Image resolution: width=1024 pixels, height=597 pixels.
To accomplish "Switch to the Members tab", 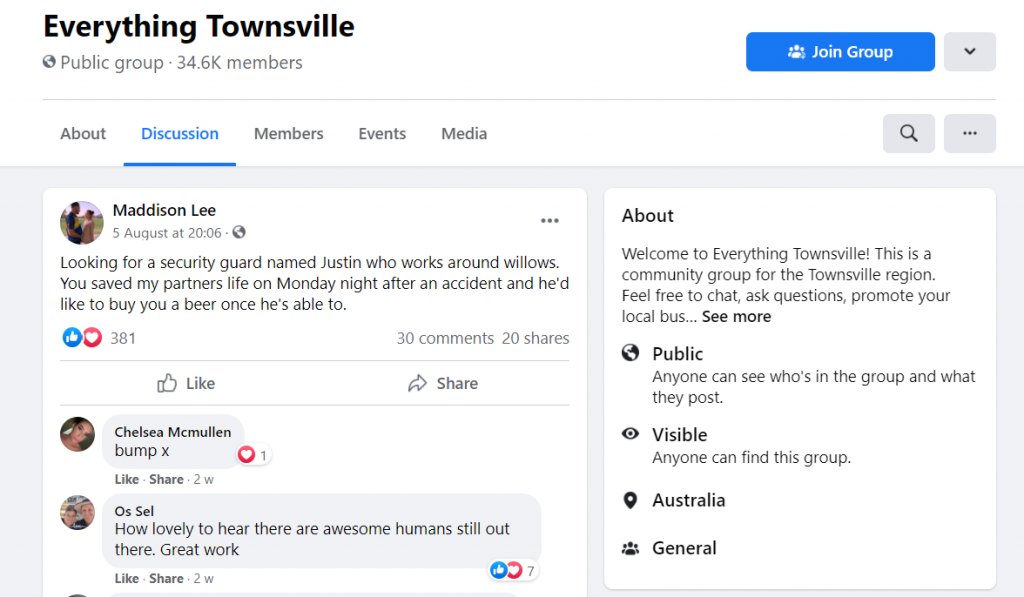I will point(288,134).
